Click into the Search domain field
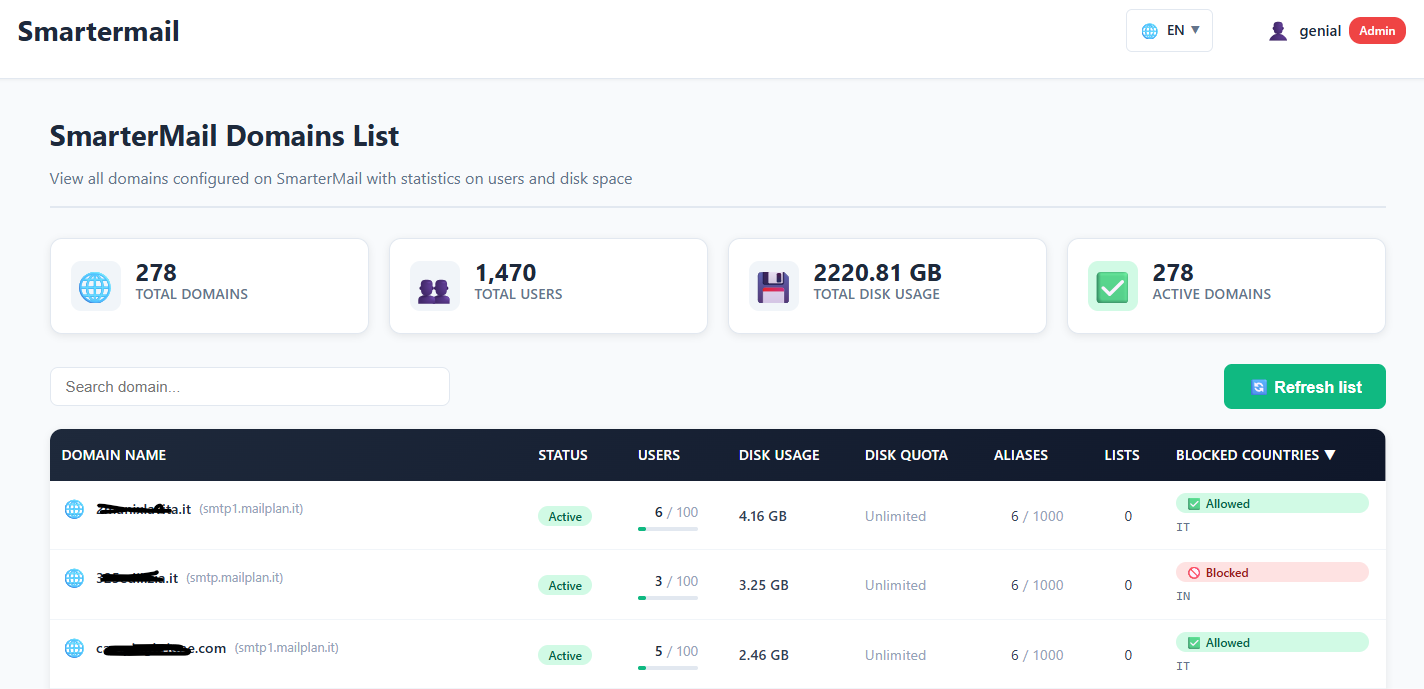1424x689 pixels. click(x=250, y=387)
